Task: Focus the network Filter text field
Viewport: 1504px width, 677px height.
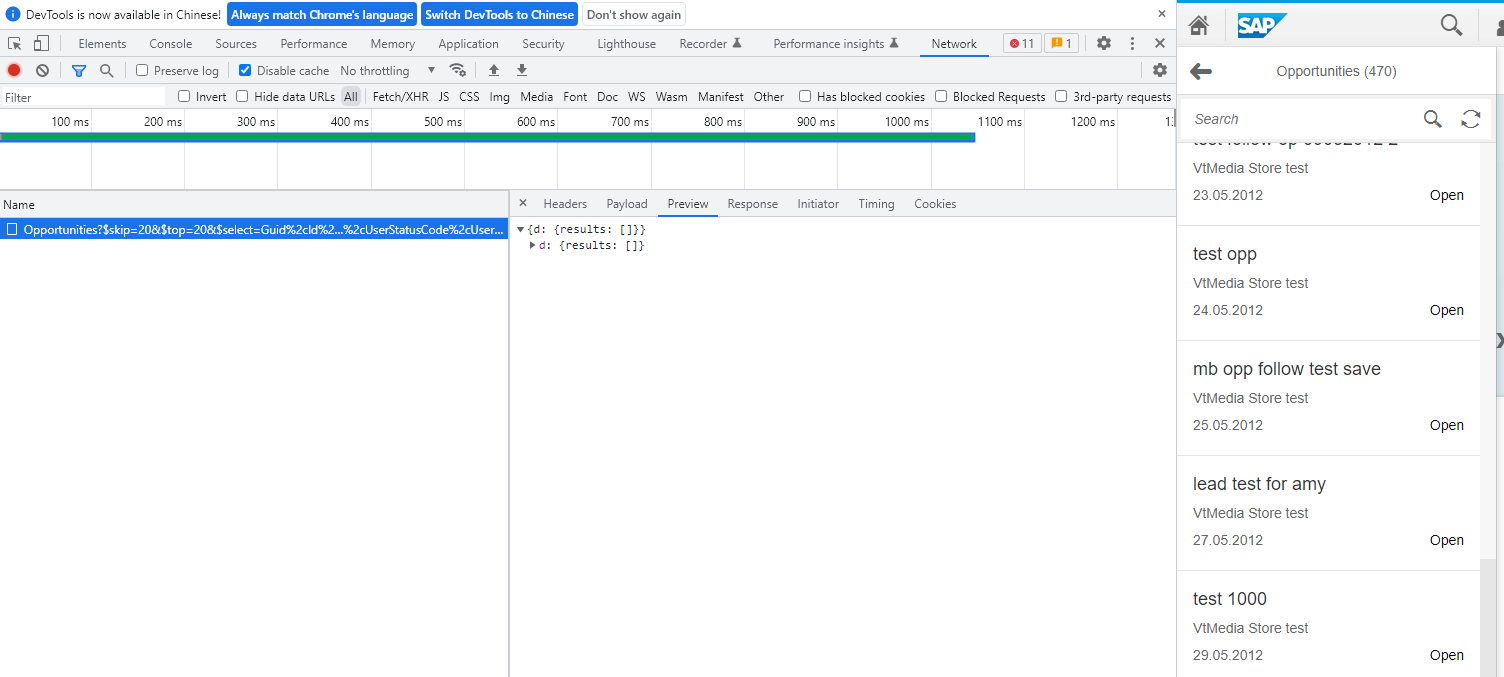Action: point(83,97)
